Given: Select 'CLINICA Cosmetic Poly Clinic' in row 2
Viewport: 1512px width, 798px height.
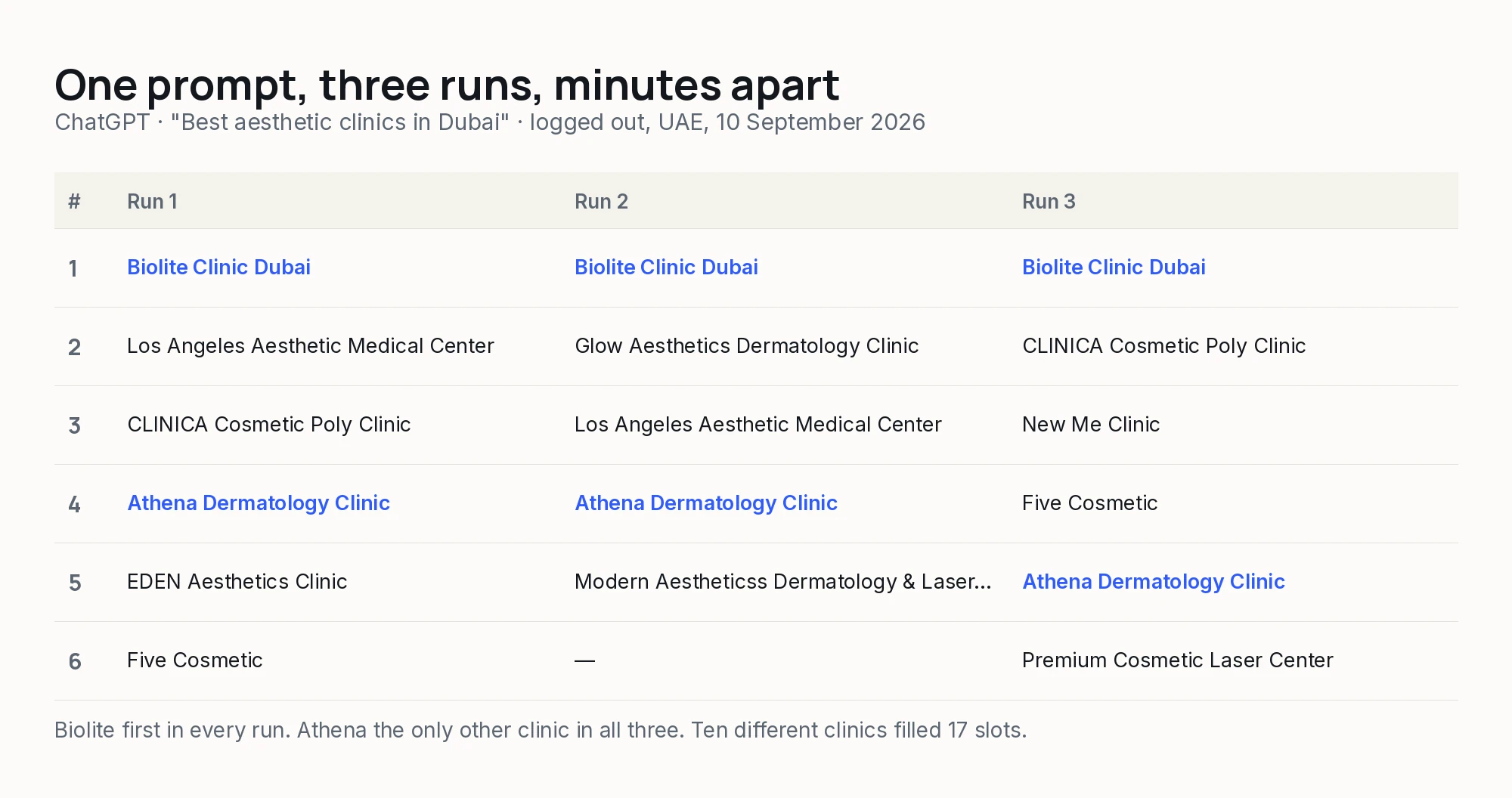Looking at the screenshot, I should [1163, 345].
